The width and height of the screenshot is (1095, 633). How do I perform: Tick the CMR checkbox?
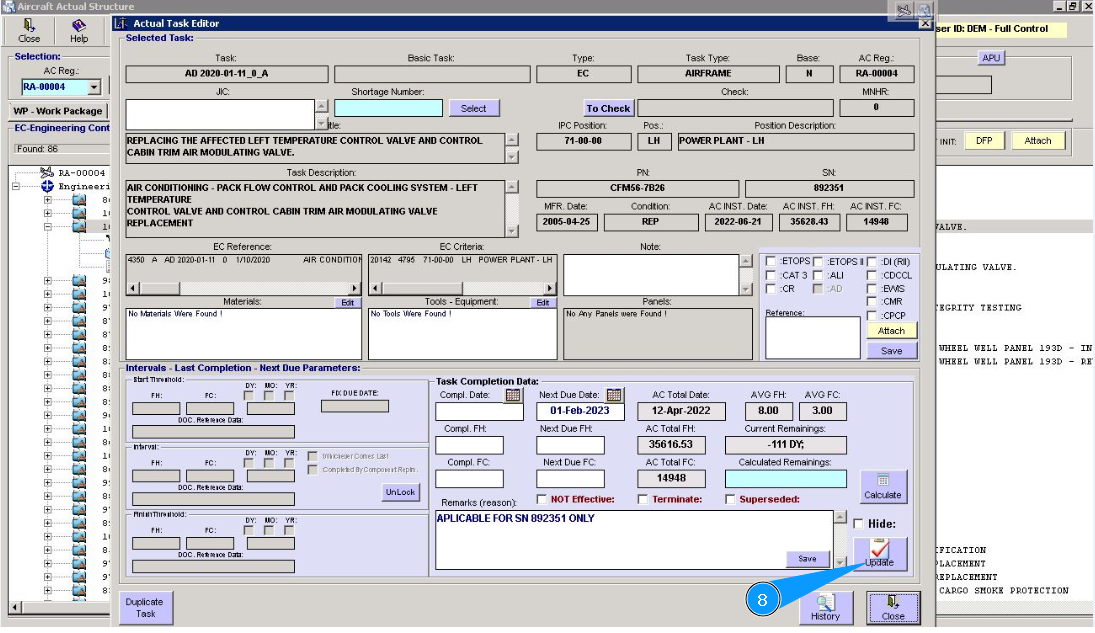tap(872, 302)
